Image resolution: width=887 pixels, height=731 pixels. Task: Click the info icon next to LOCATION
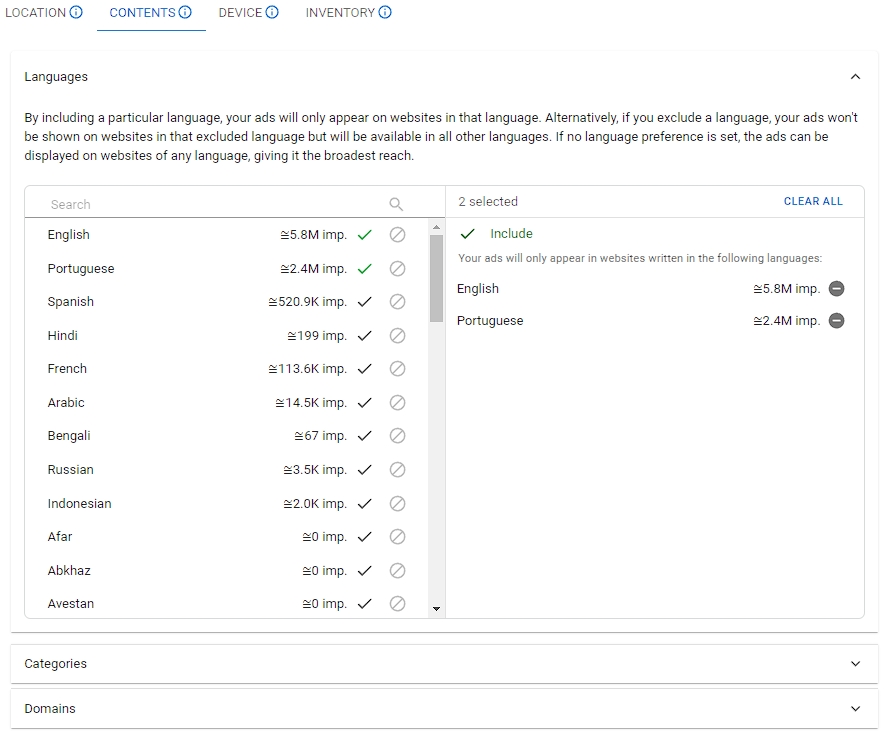(x=77, y=13)
